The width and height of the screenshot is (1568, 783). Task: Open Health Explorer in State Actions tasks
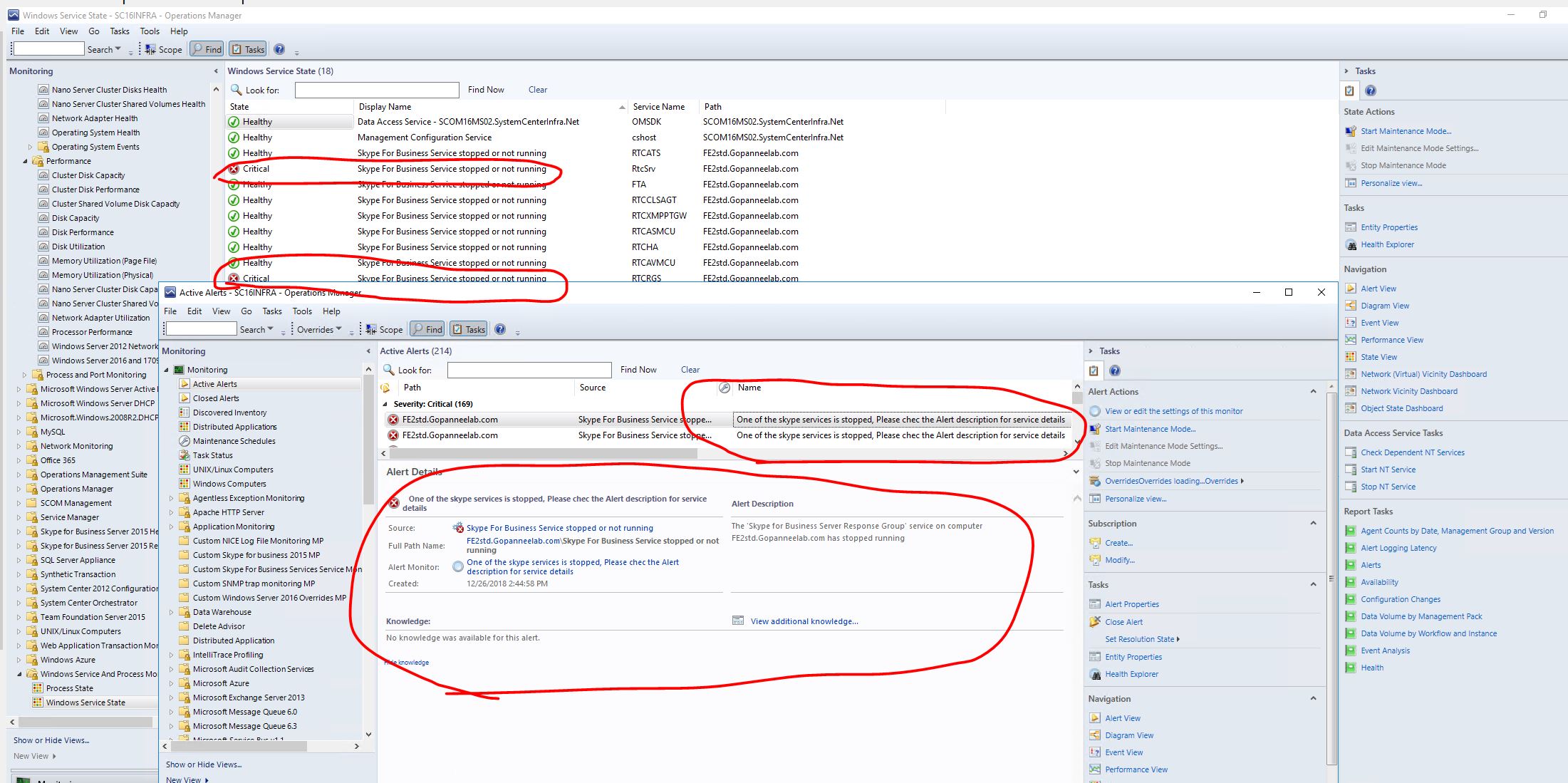click(1386, 244)
